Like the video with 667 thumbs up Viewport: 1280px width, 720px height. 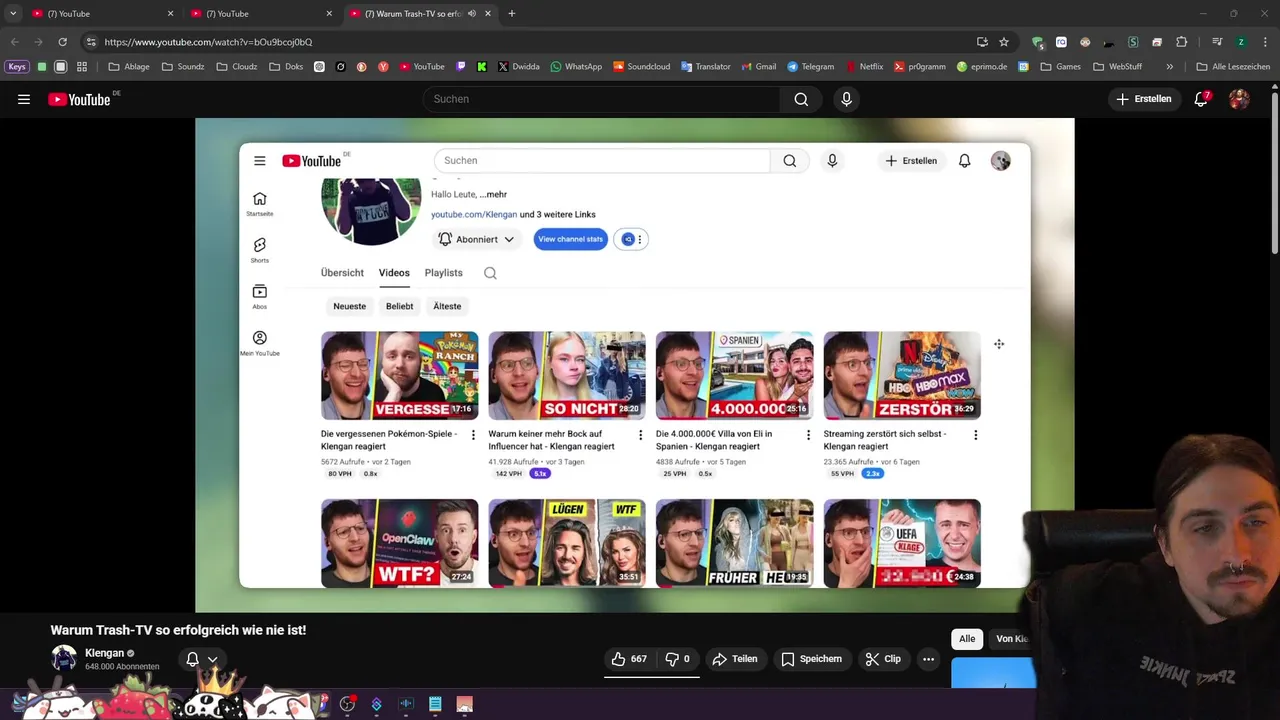coord(629,659)
